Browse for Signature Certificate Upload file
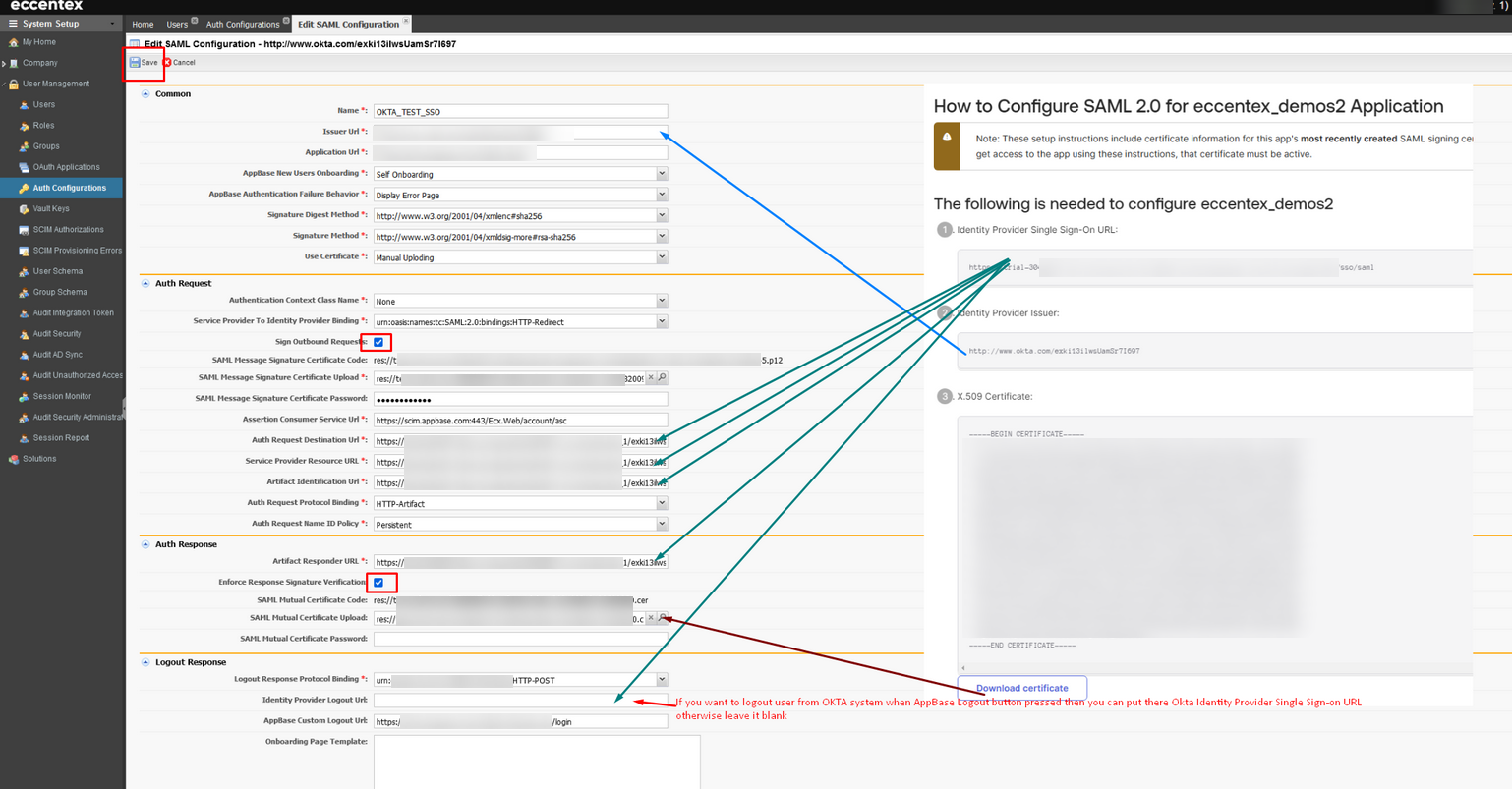1512x789 pixels. click(x=662, y=377)
